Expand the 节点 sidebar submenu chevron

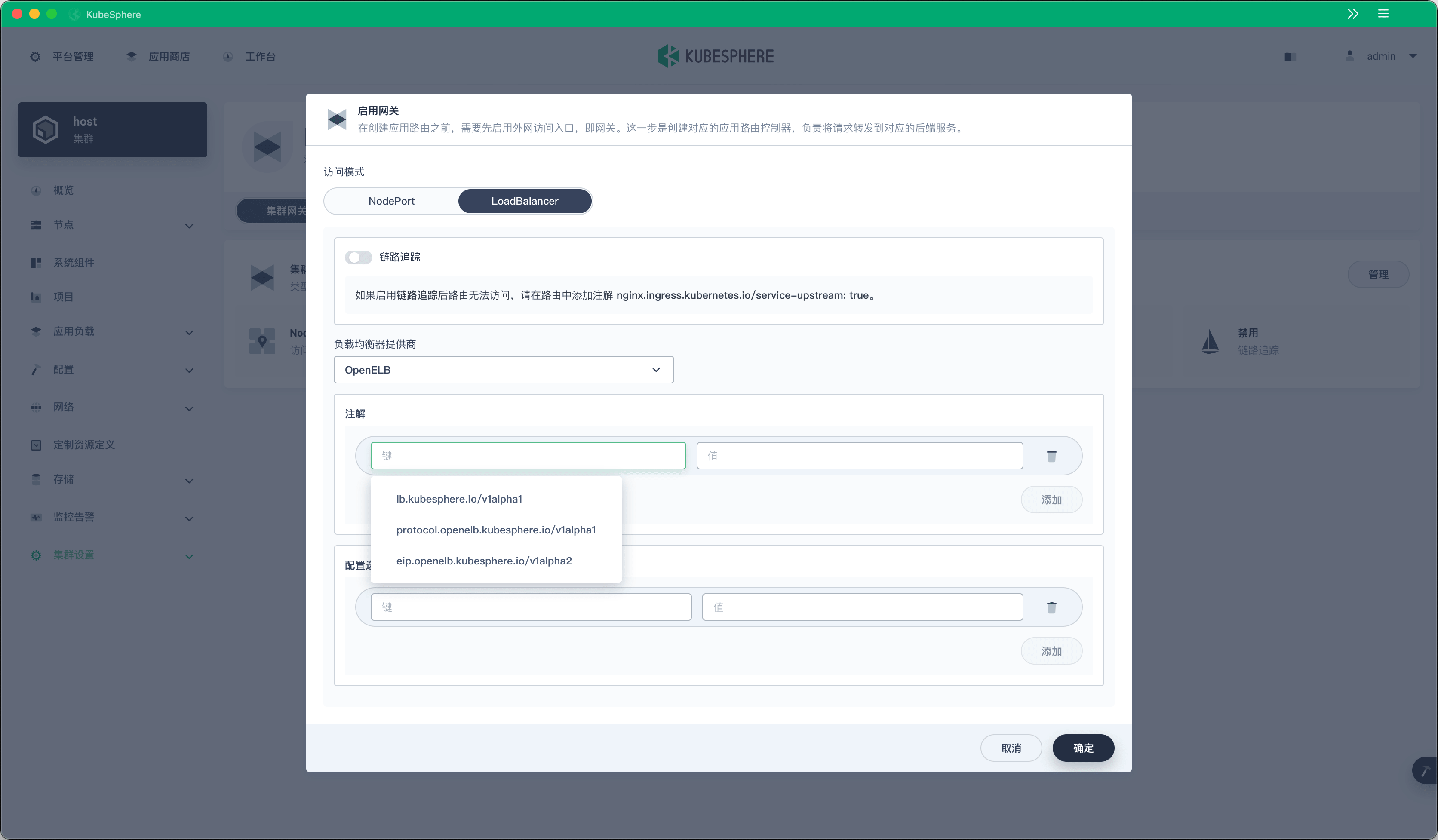[x=190, y=226]
